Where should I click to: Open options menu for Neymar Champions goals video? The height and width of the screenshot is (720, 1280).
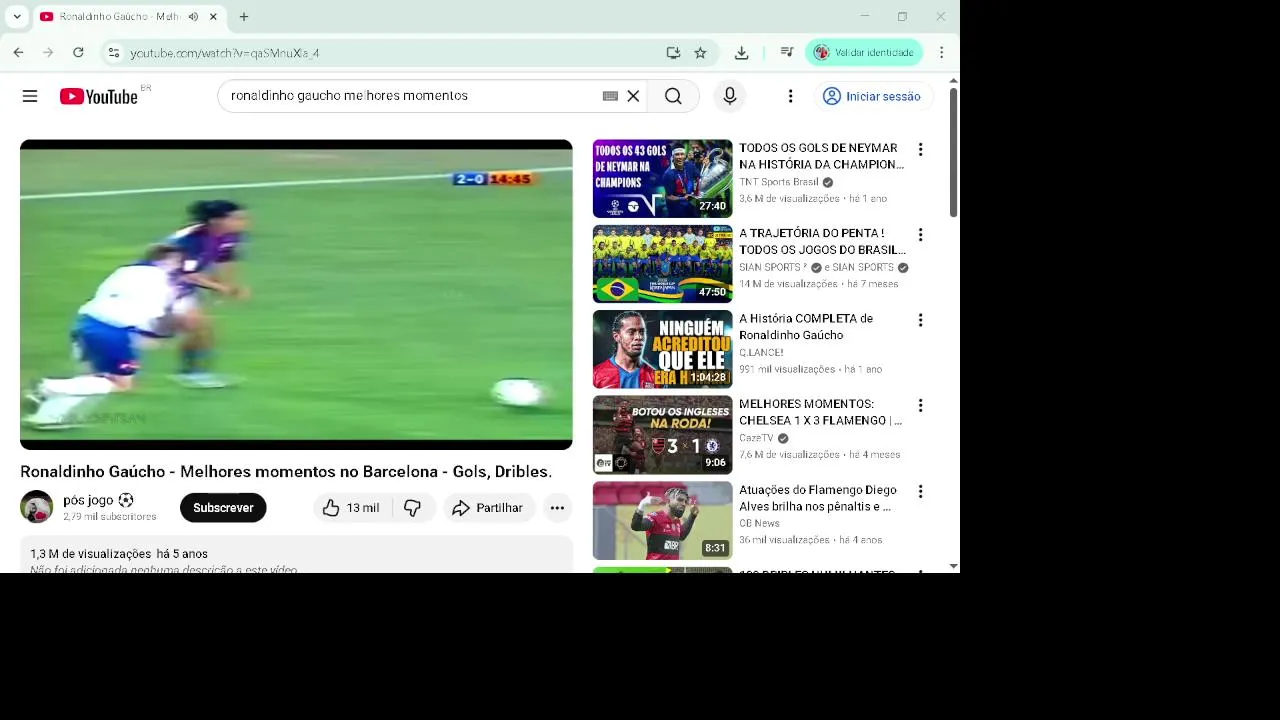click(920, 150)
